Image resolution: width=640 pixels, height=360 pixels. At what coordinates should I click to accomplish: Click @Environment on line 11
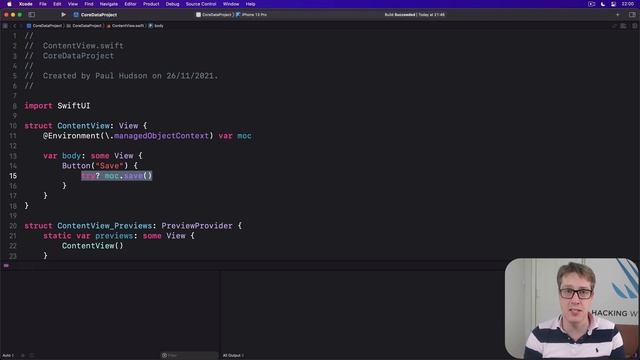pos(71,136)
